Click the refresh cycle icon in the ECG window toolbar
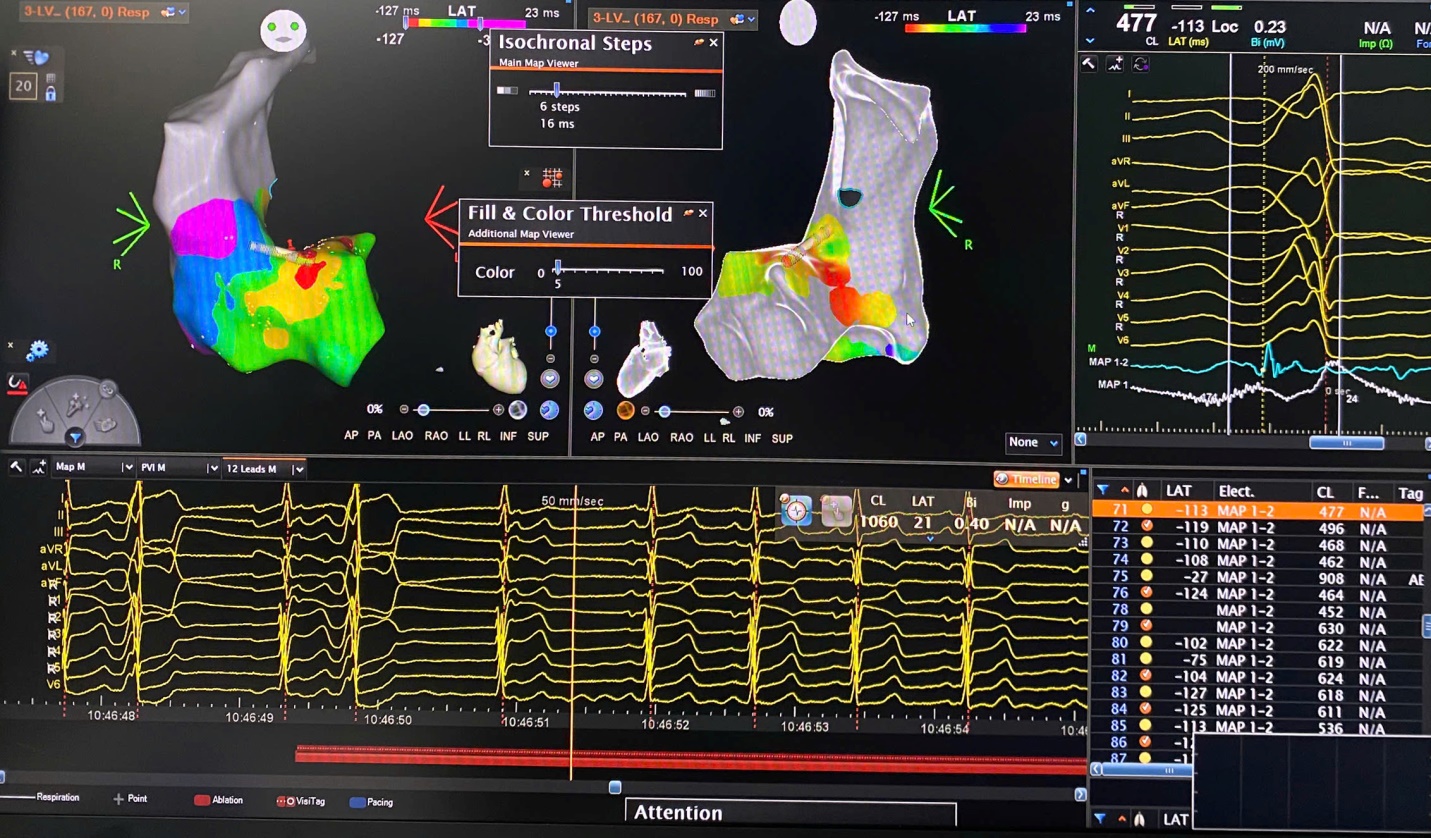 coord(1140,64)
